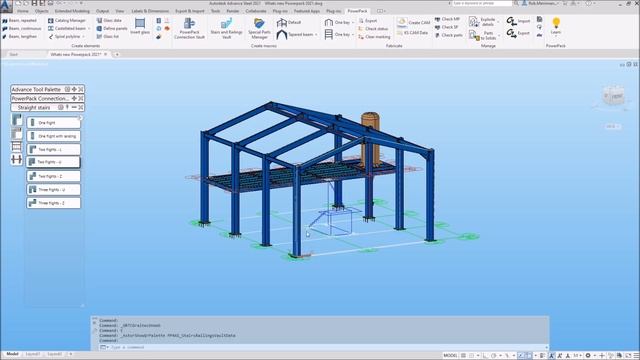Viewport: 640px width, 360px height.
Task: Click the Glass data tool
Action: pos(109,20)
